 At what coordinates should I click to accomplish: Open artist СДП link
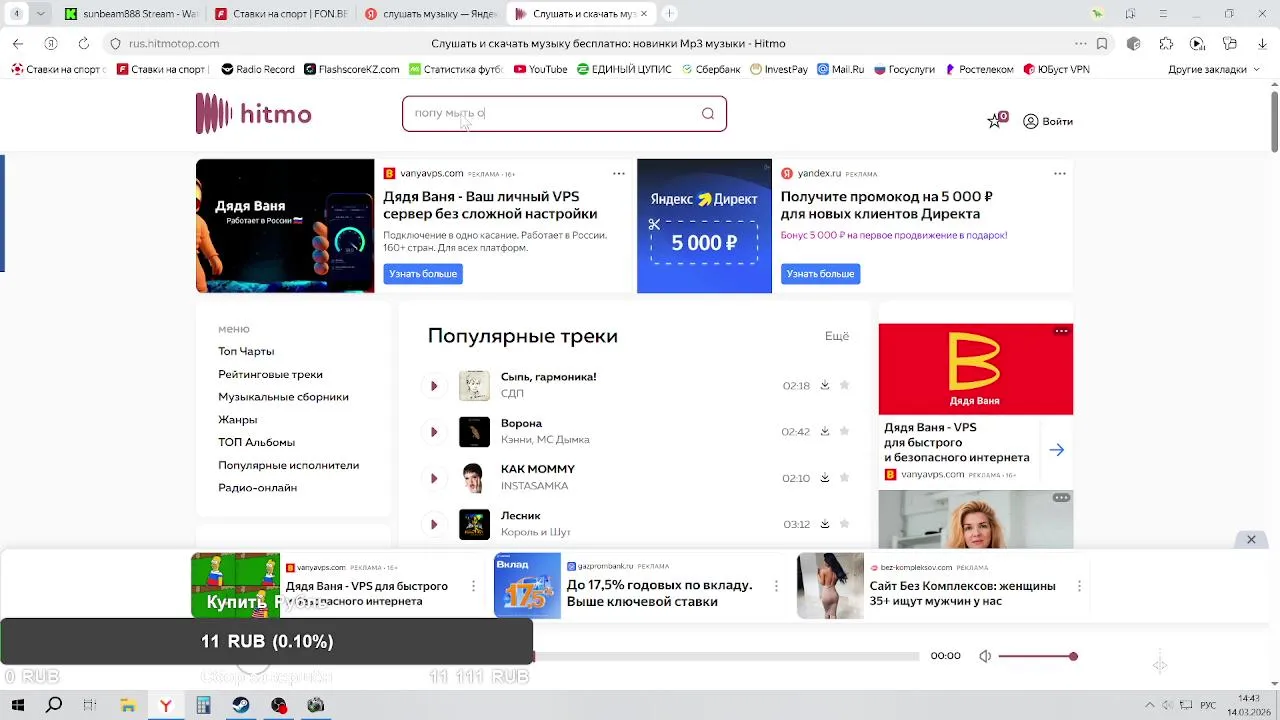[512, 394]
